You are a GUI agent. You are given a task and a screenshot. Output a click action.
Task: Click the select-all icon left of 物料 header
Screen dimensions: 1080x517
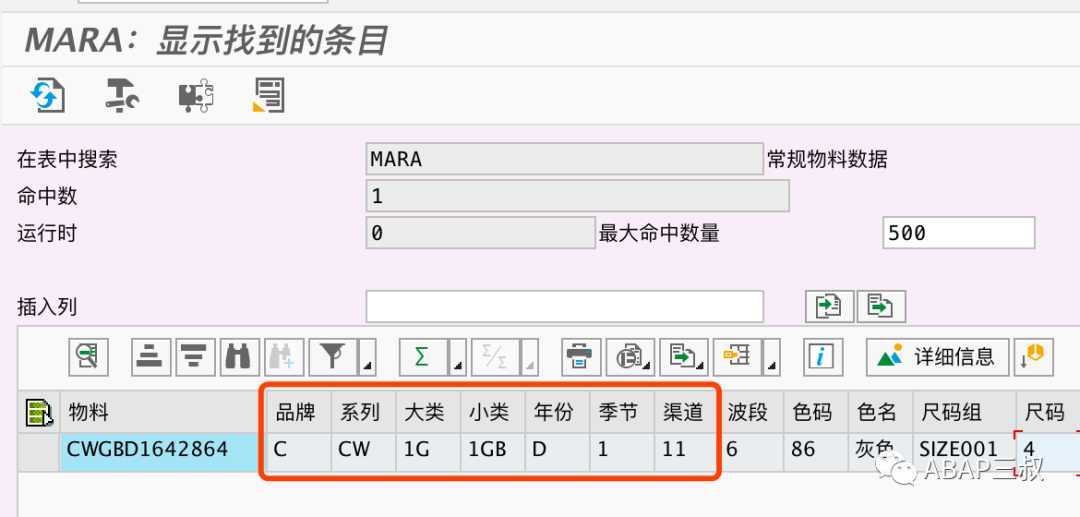[39, 412]
